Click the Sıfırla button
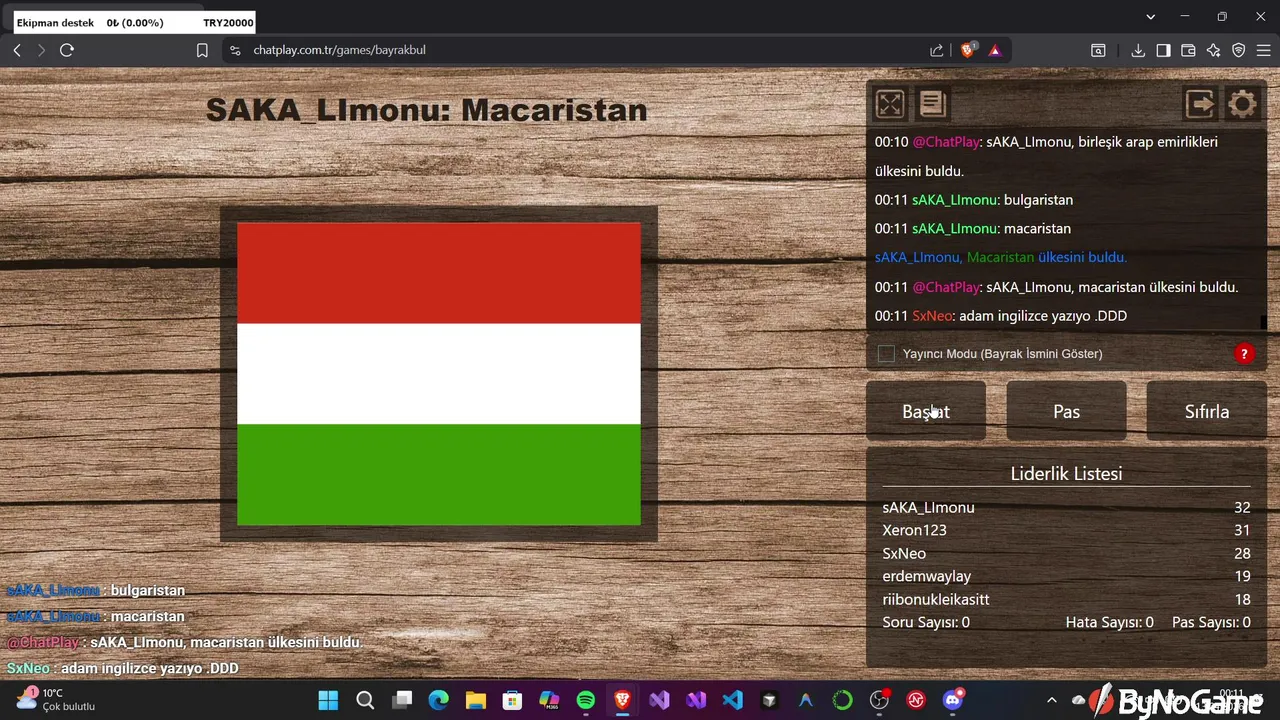Viewport: 1280px width, 720px height. click(1207, 411)
